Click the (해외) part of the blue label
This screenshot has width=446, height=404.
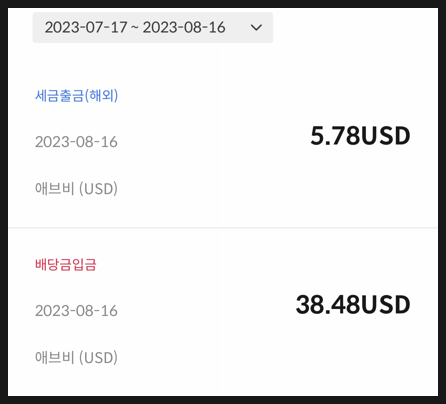point(101,96)
